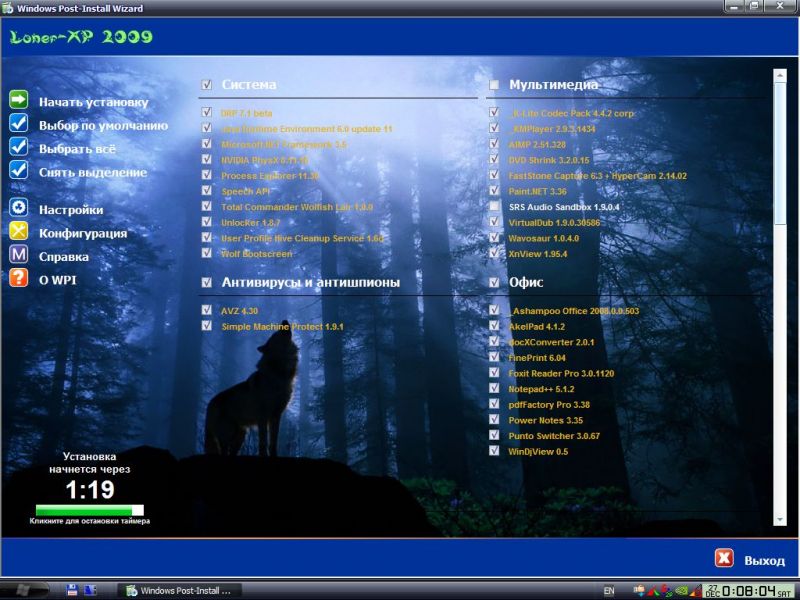This screenshot has width=800, height=600.
Task: Click the EN language indicator in taskbar
Action: tap(609, 590)
